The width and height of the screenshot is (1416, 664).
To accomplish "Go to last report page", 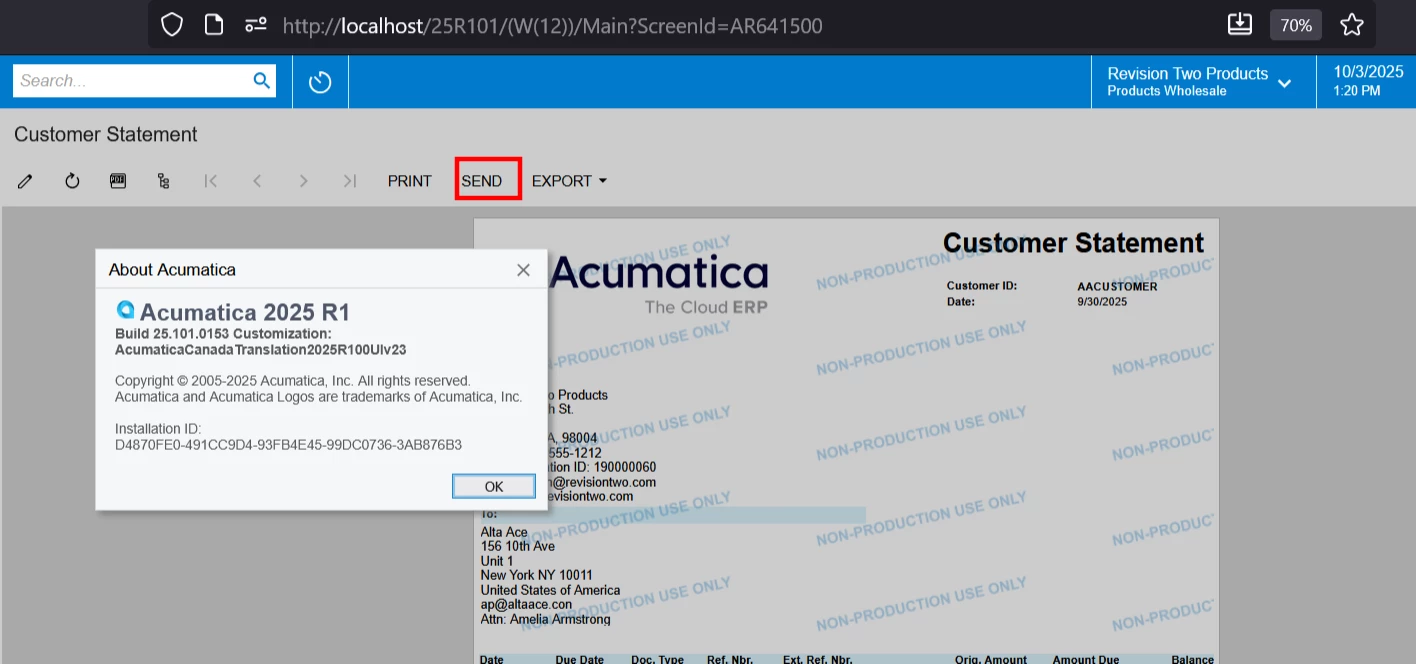I will [349, 181].
